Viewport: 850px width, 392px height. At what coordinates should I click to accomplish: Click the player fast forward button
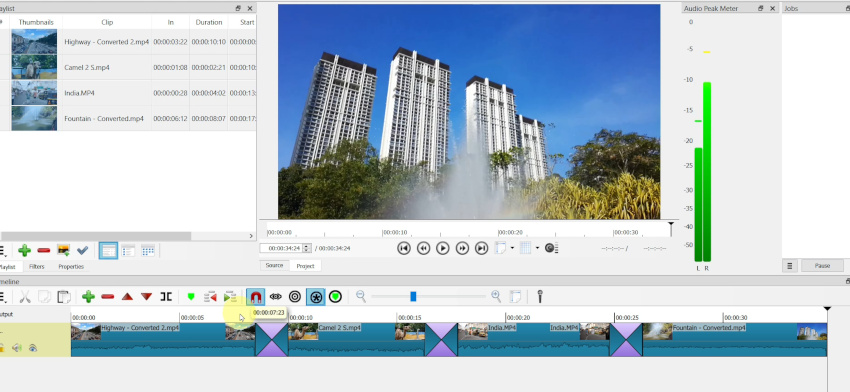coord(462,248)
